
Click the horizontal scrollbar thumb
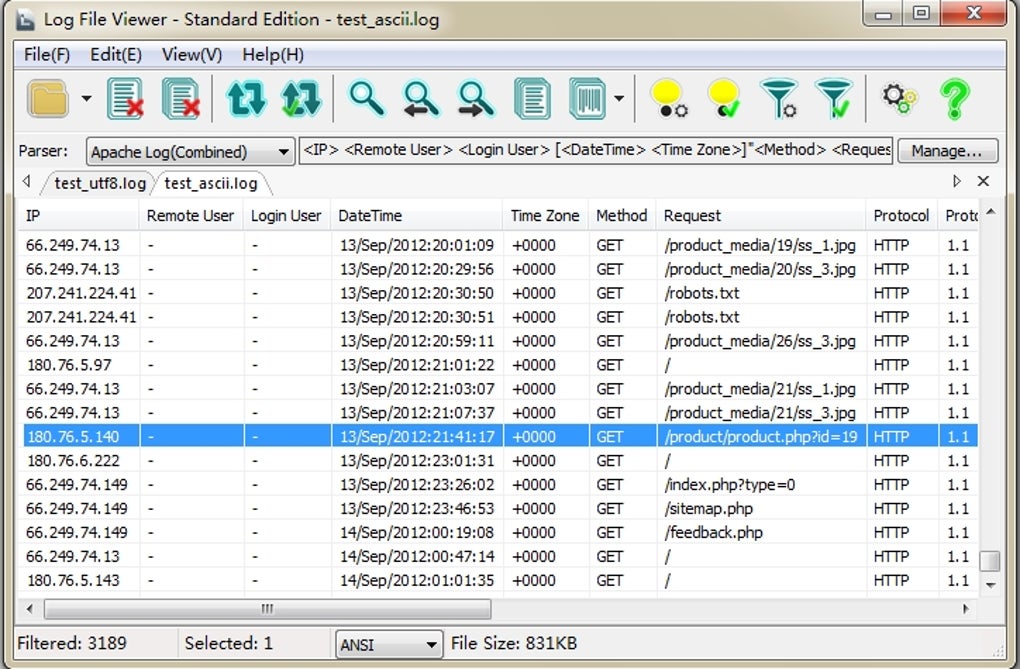(x=267, y=609)
